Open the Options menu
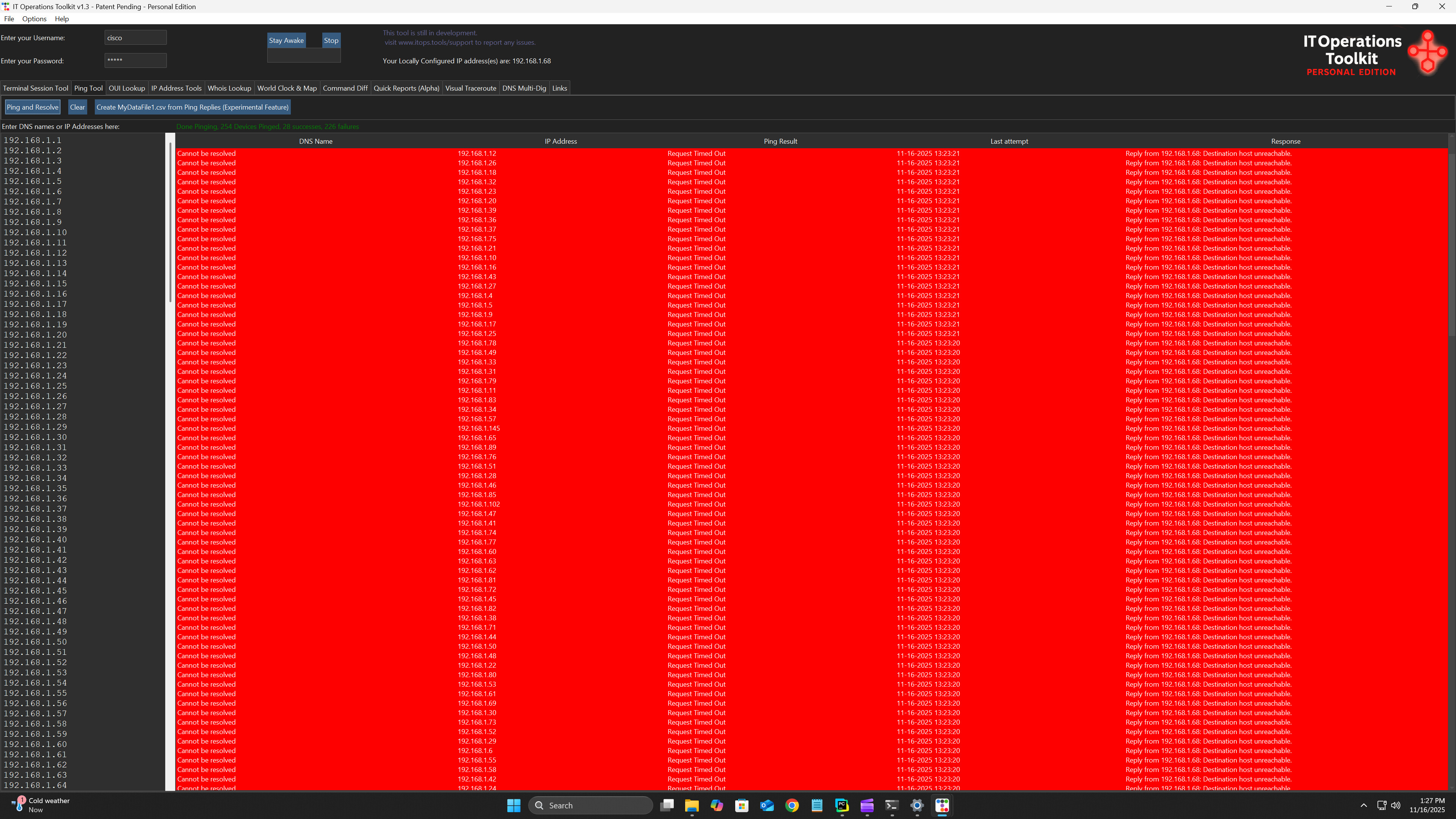Image resolution: width=1456 pixels, height=819 pixels. pos(34,19)
